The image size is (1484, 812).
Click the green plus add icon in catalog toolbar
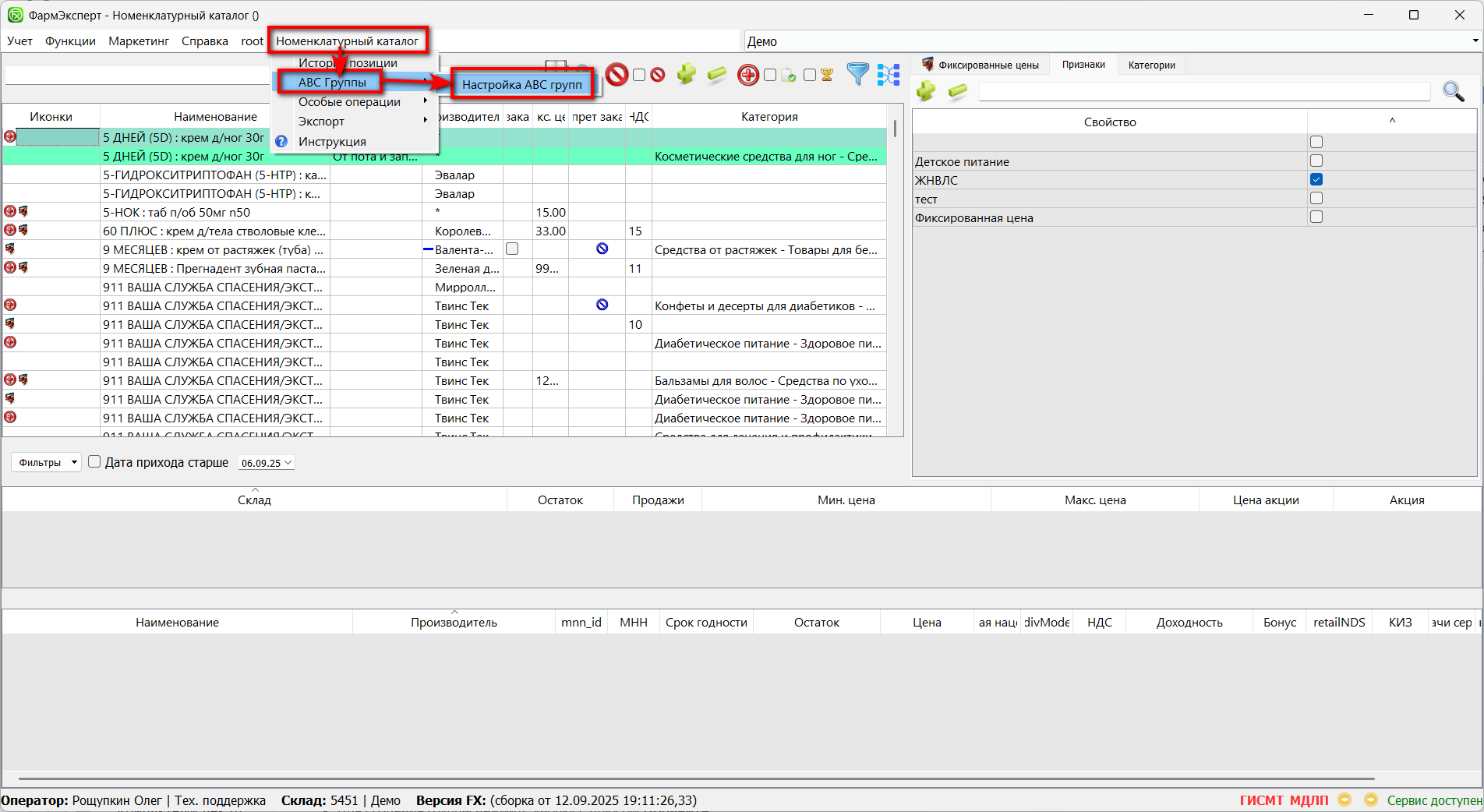click(686, 75)
